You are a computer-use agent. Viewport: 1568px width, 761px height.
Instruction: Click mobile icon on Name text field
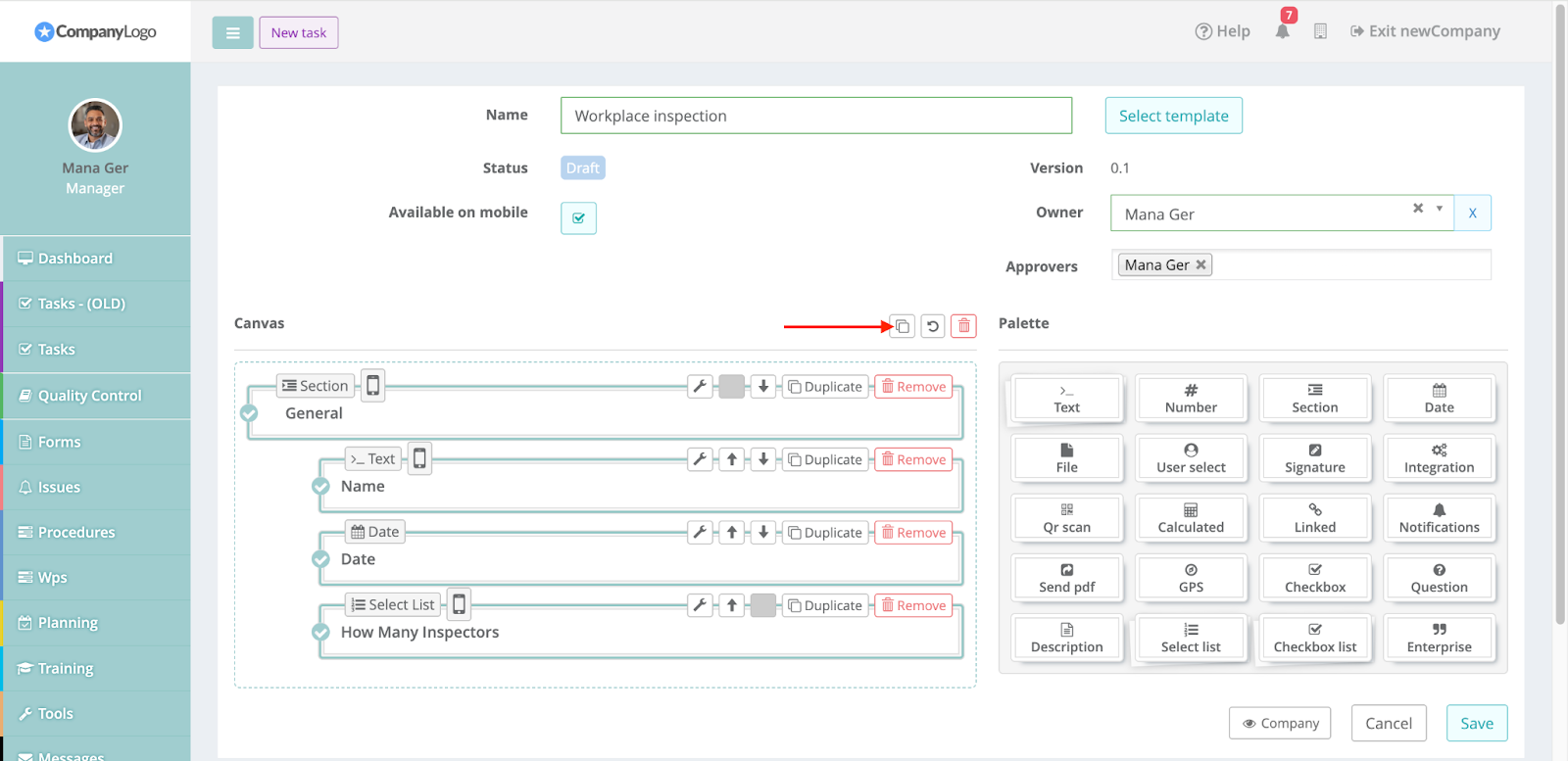click(419, 458)
